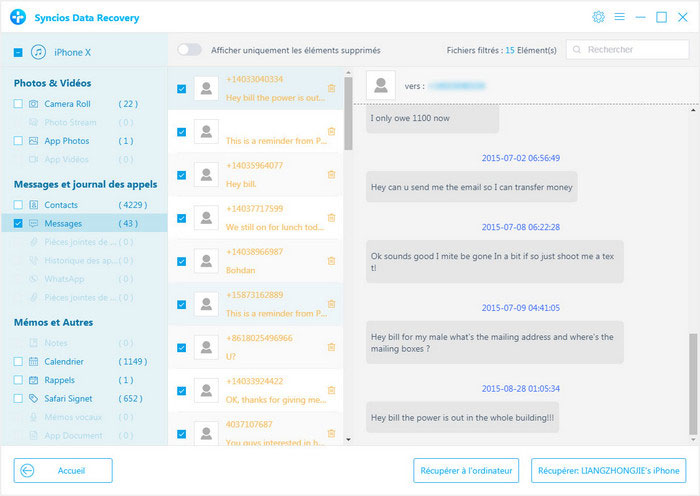700x496 pixels.
Task: Toggle show only deleted items switch
Action: click(189, 50)
